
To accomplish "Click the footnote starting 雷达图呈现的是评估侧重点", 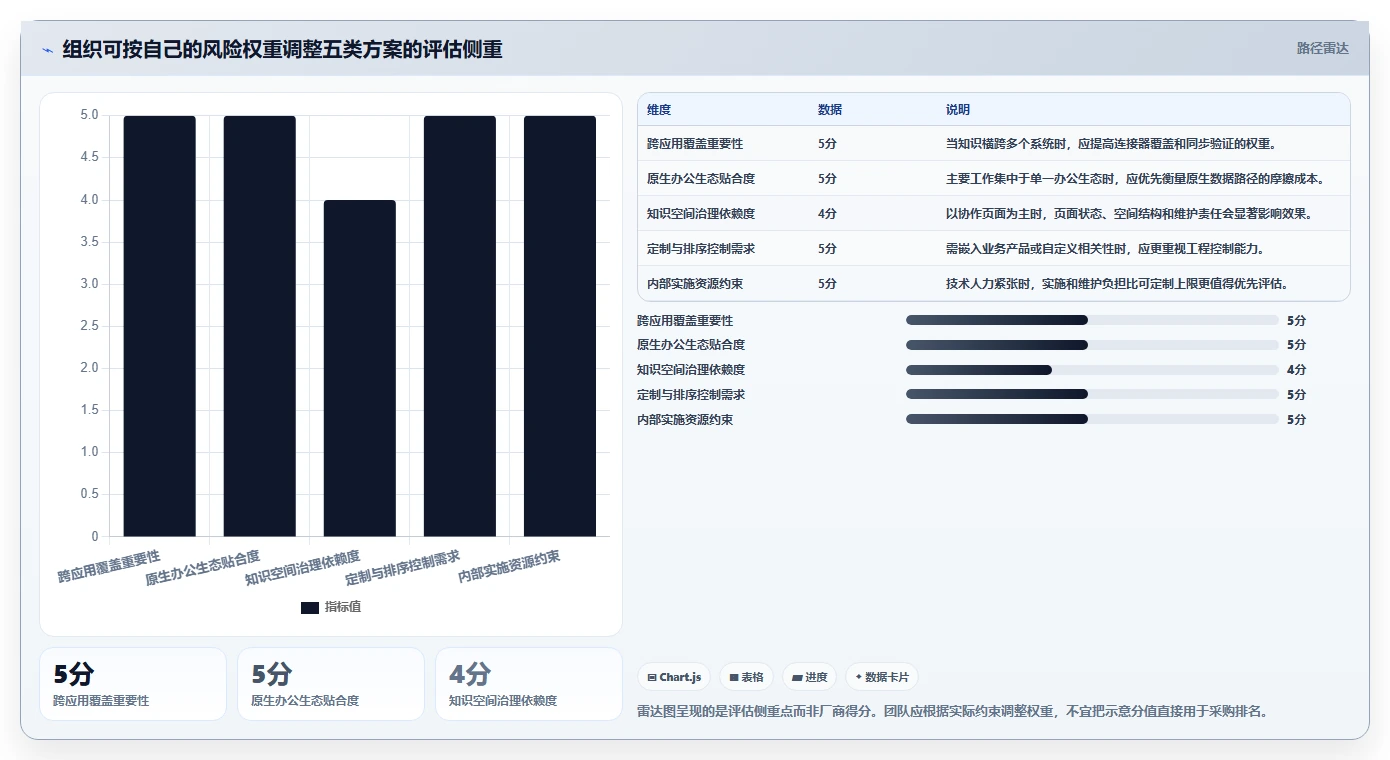I will (x=953, y=712).
